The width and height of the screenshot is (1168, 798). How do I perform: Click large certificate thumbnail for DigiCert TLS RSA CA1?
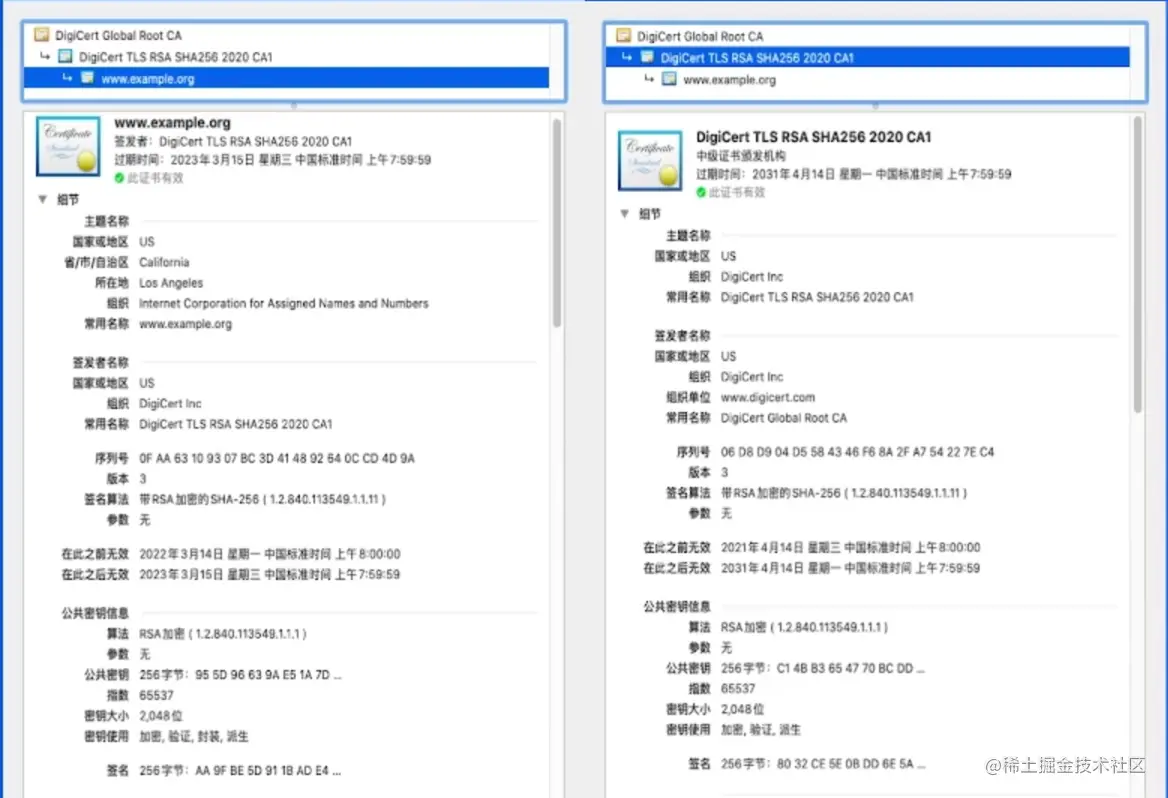[650, 160]
